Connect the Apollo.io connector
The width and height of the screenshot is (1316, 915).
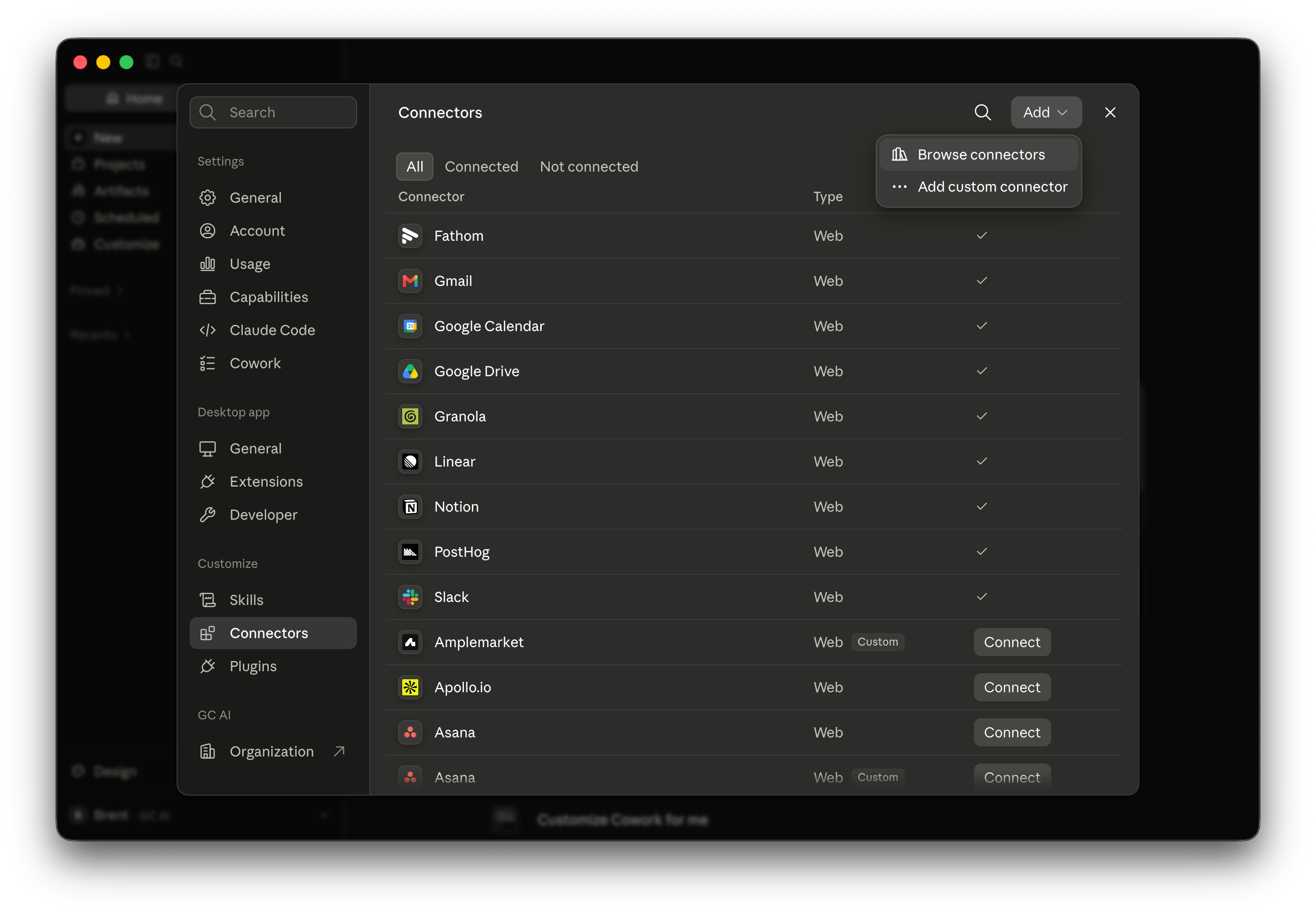tap(1012, 688)
